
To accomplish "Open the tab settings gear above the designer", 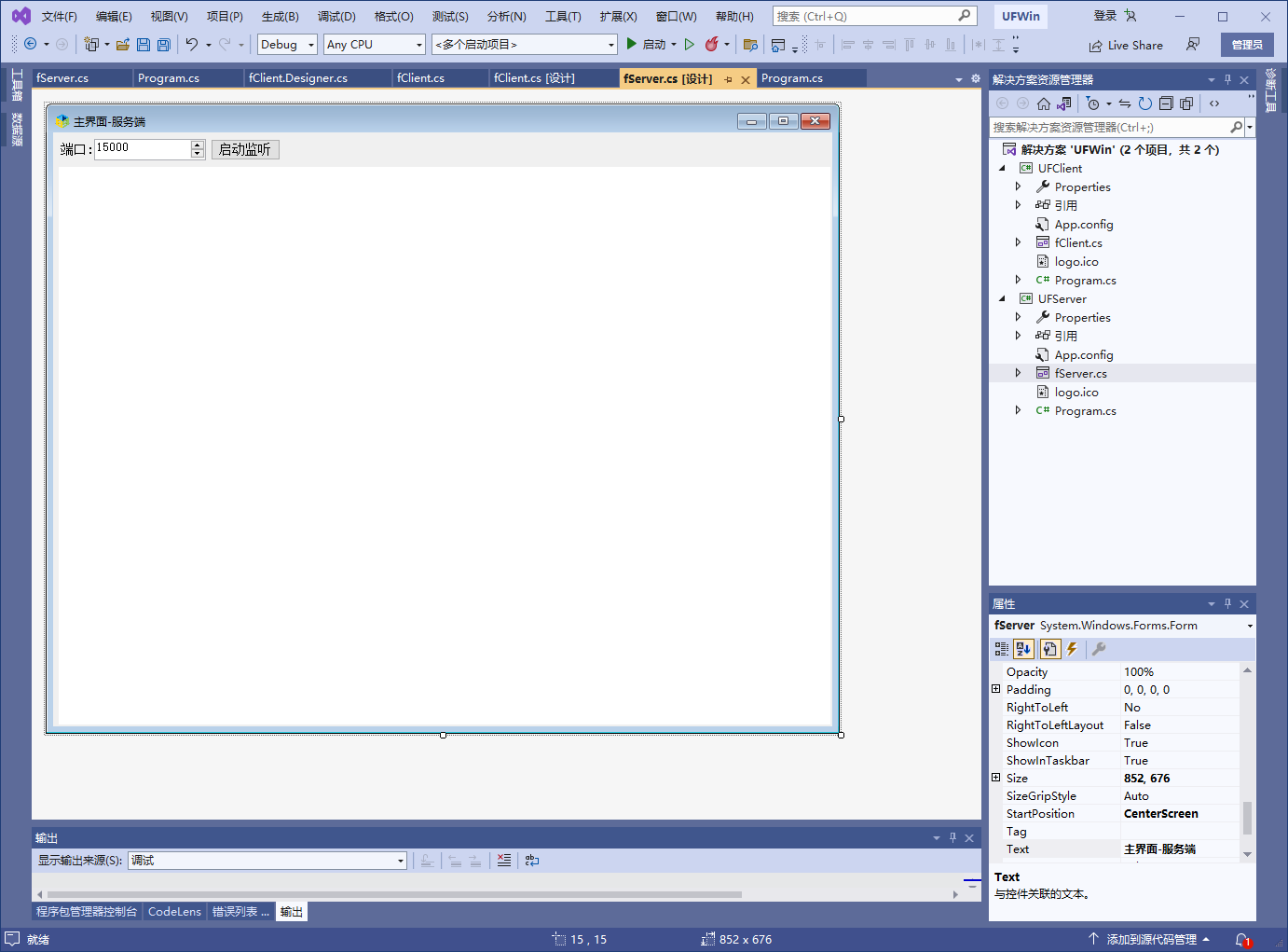I will point(976,79).
